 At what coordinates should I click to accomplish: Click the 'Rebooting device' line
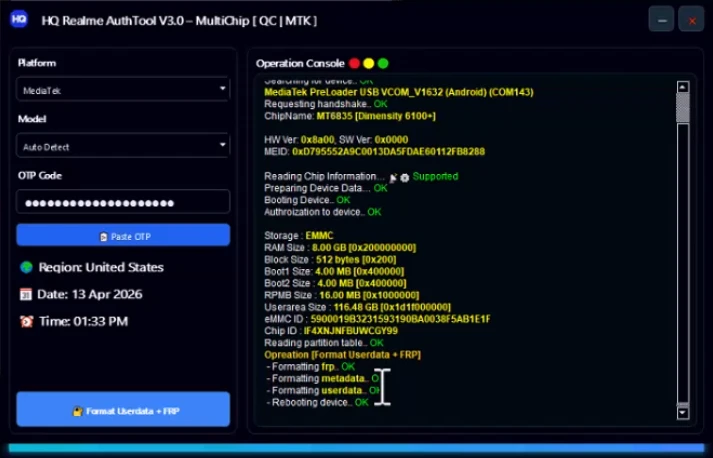click(x=317, y=402)
